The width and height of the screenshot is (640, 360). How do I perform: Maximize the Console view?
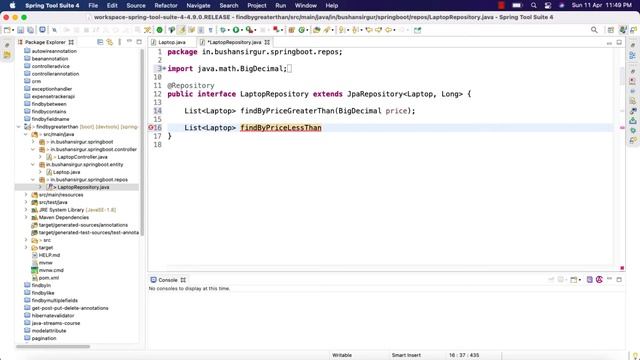tap(619, 280)
